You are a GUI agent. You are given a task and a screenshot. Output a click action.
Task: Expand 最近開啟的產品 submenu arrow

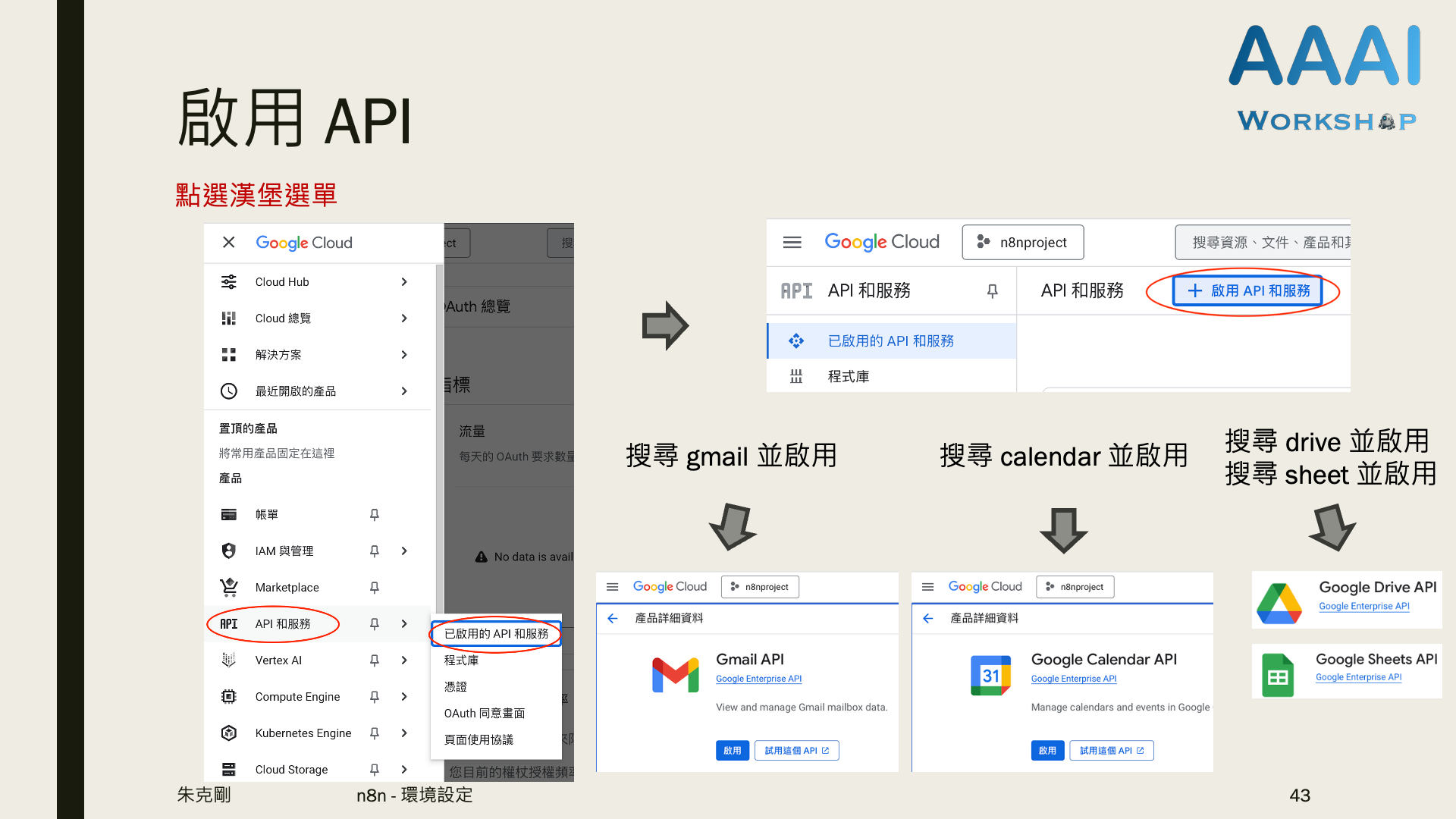404,391
